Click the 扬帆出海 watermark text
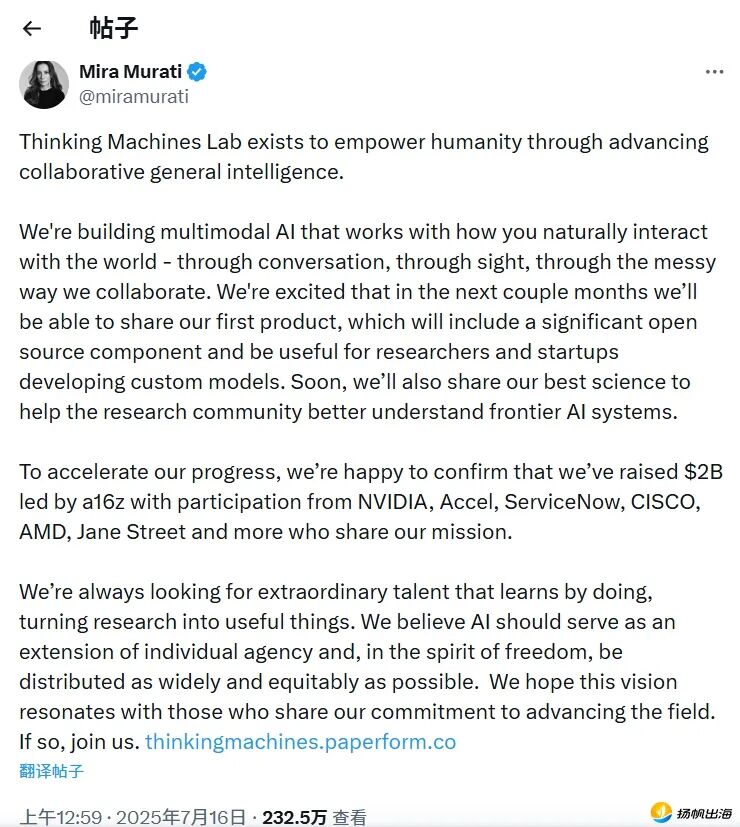Screen dimensions: 740x827 coord(704,813)
